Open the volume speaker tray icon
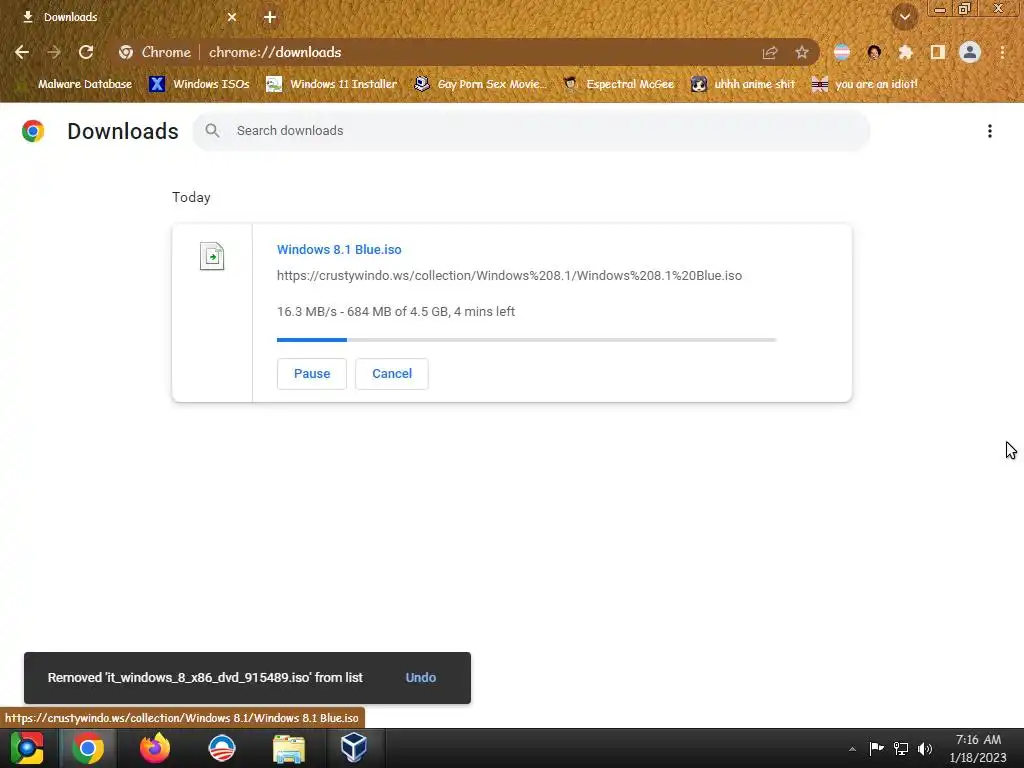 point(925,748)
